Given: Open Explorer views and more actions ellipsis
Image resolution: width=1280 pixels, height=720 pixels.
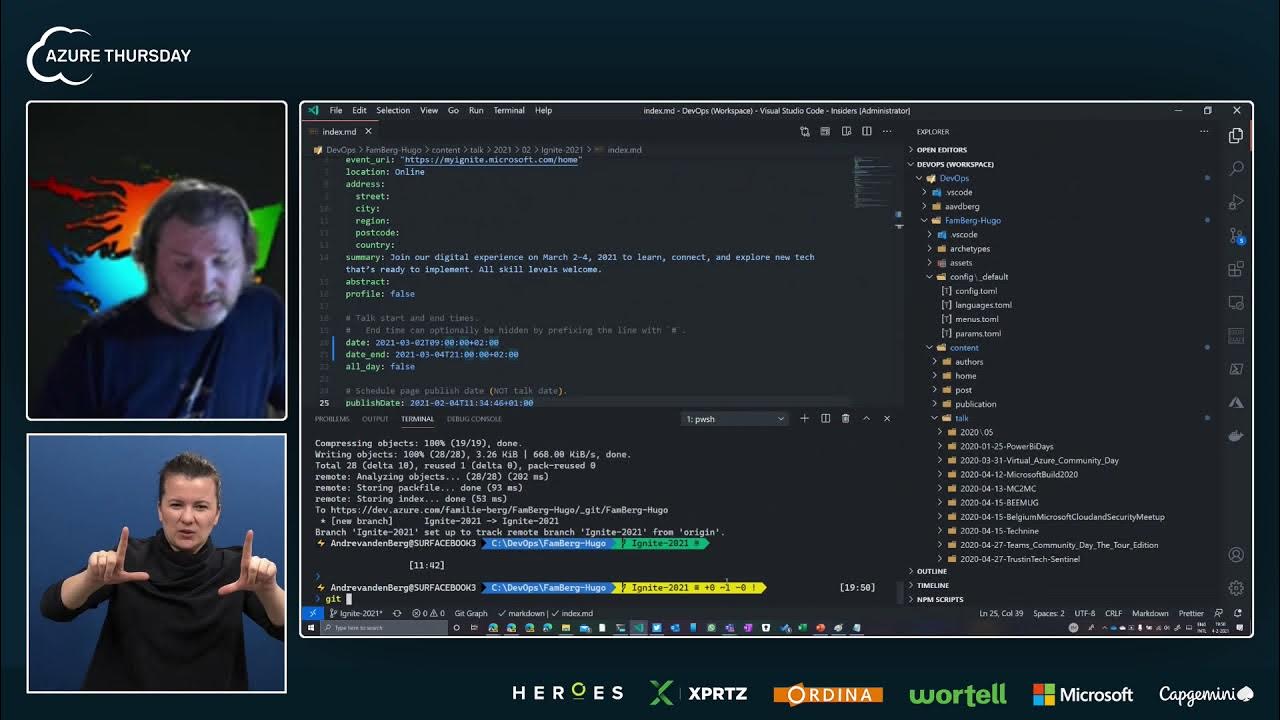Looking at the screenshot, I should coord(1204,131).
